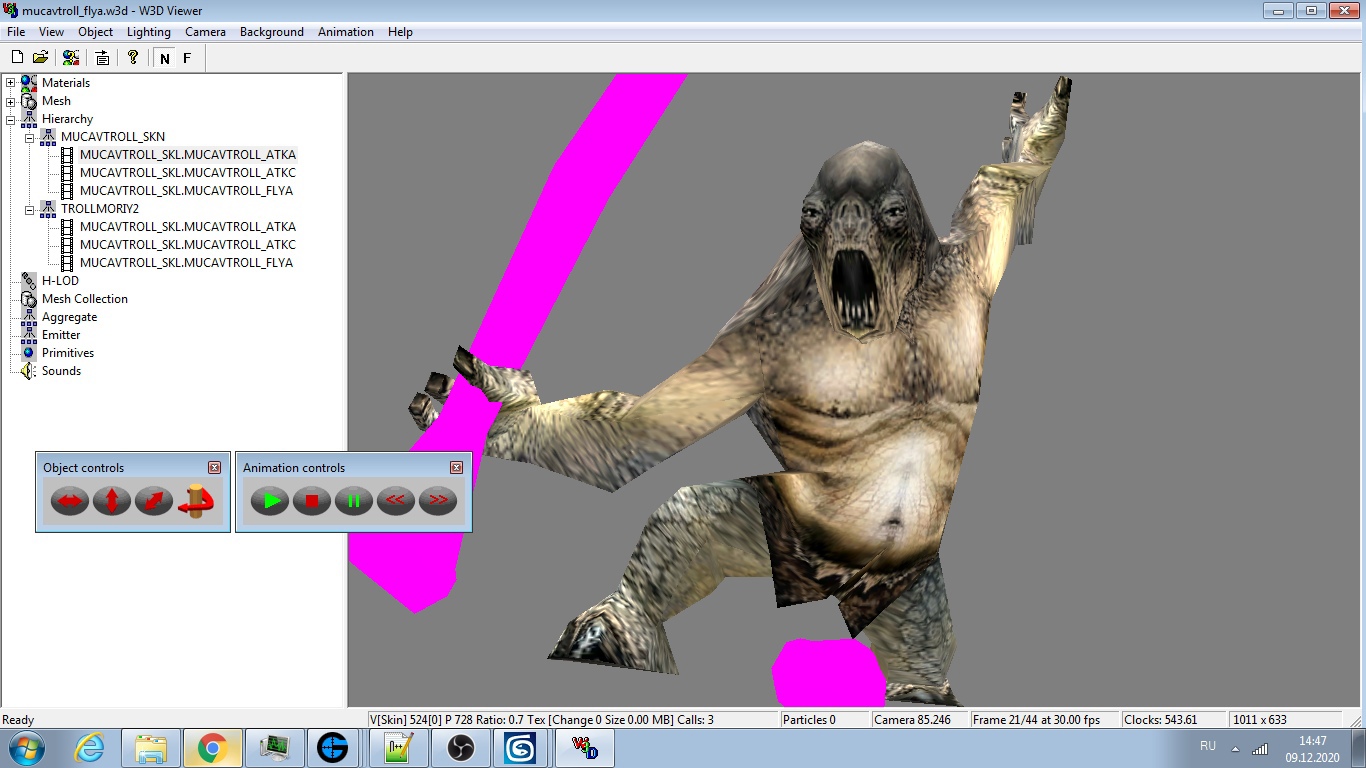Click the rotating cylinder object control icon
The height and width of the screenshot is (768, 1366).
[x=196, y=500]
